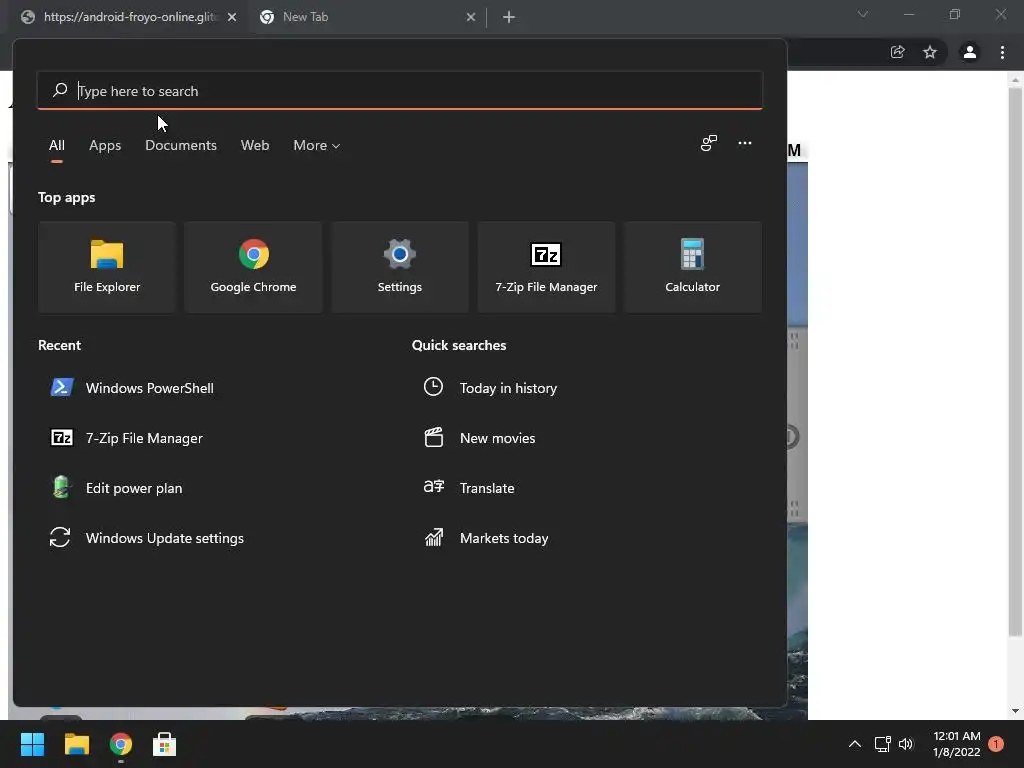Close the android-froyo-online tab
Viewport: 1024px width, 768px height.
[x=232, y=17]
